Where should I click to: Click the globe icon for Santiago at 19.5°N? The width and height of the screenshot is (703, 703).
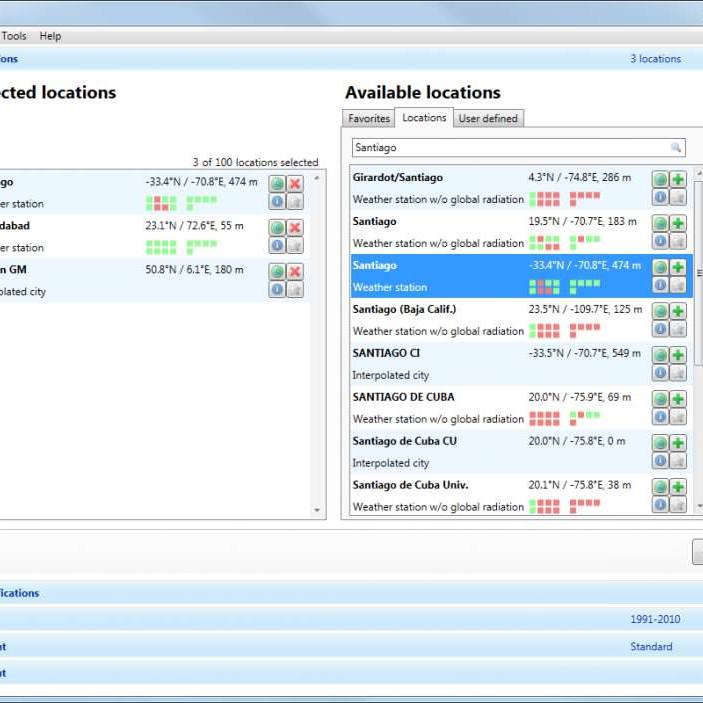coord(660,223)
